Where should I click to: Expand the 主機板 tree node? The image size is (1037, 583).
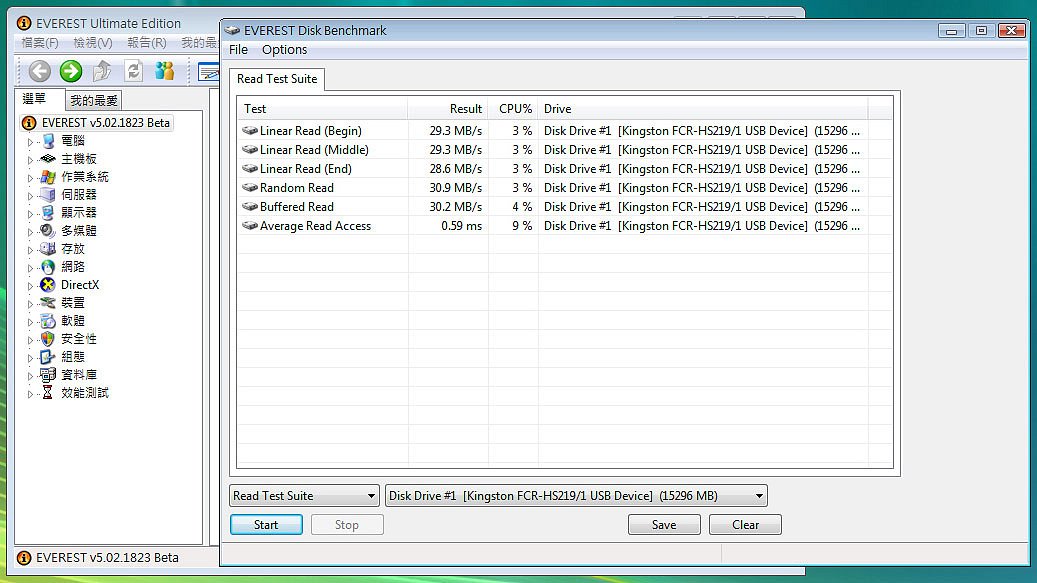click(30, 159)
